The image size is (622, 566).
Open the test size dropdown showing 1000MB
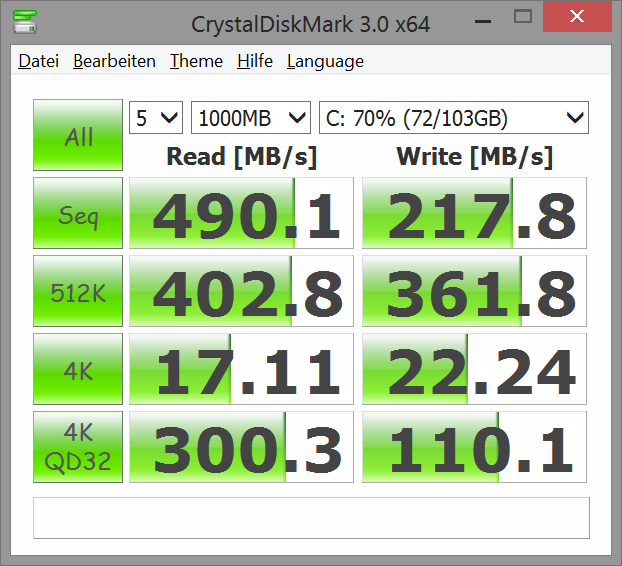pos(251,118)
